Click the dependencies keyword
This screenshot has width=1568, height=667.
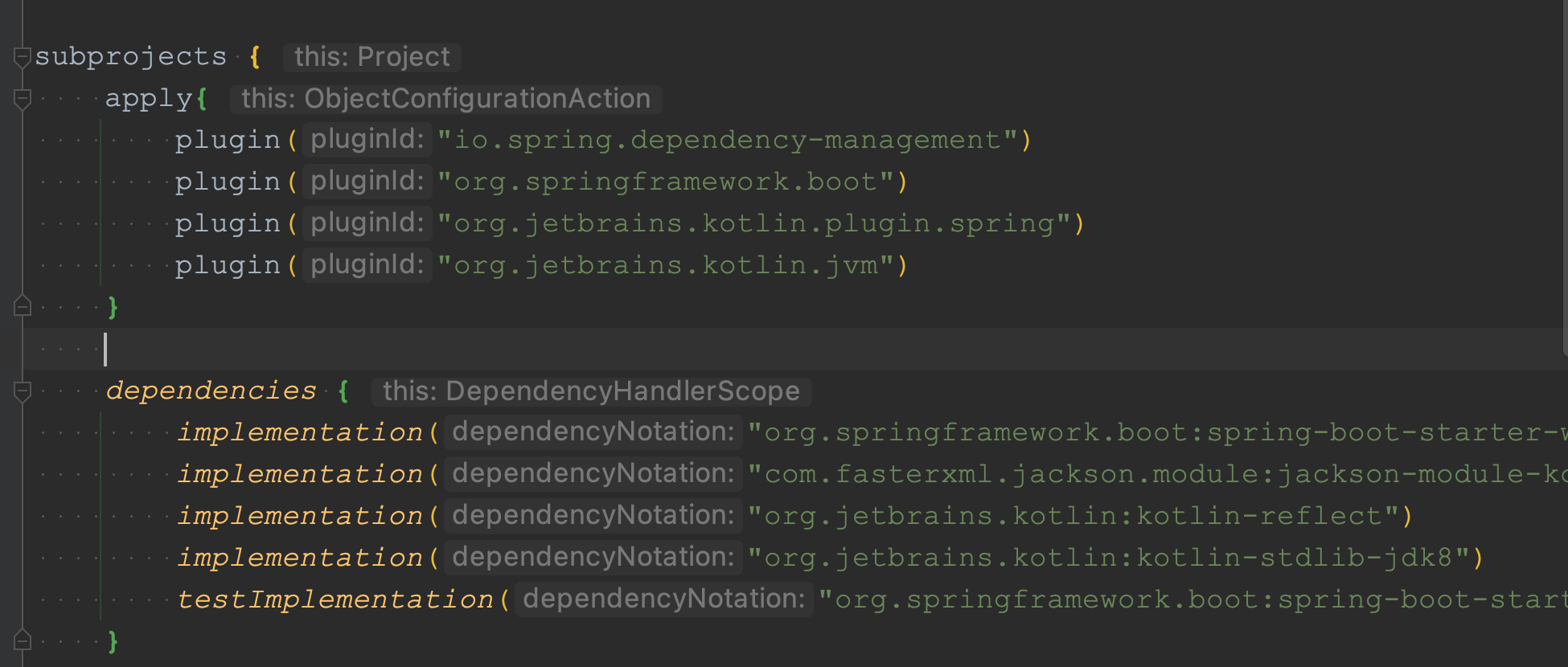211,391
